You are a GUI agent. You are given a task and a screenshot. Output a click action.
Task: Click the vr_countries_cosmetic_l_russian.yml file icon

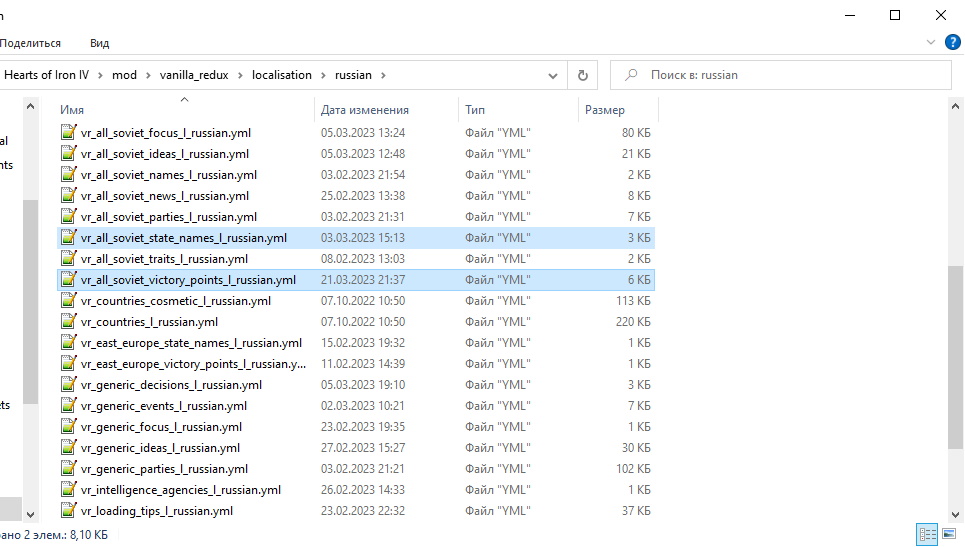[x=69, y=300]
